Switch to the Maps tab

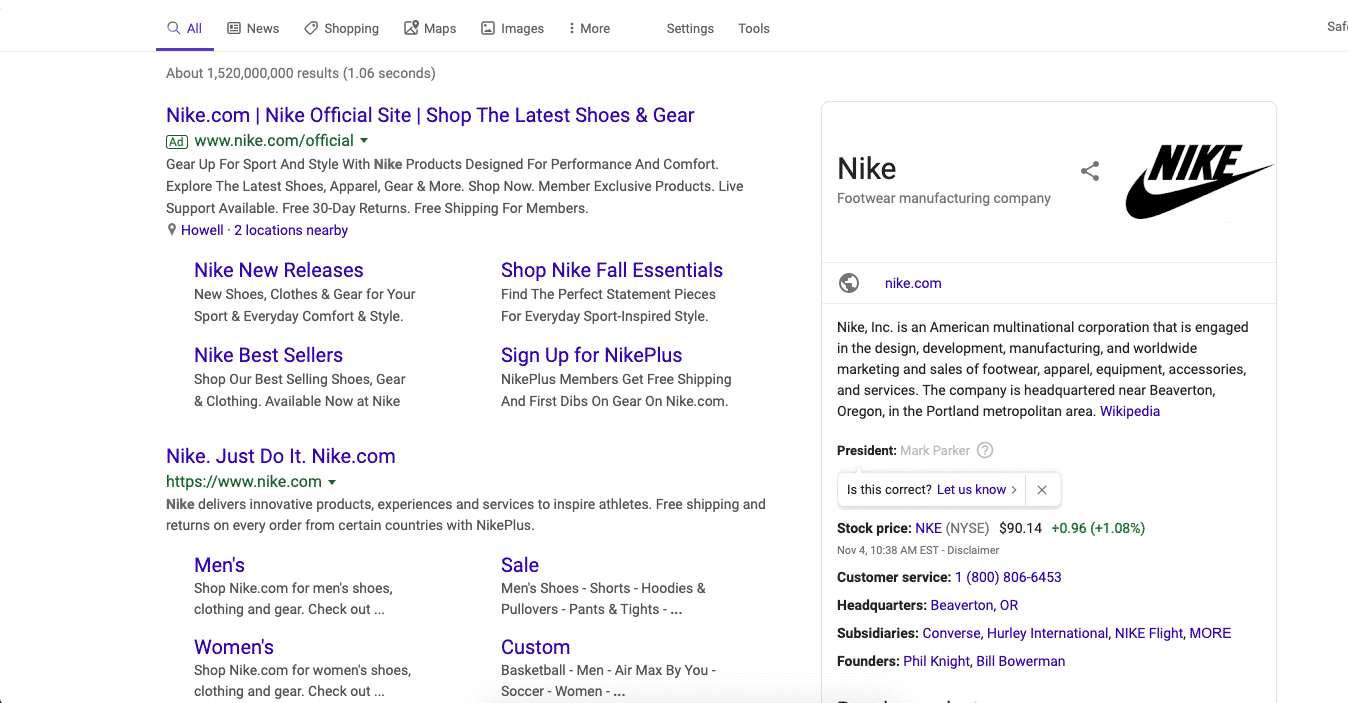(430, 28)
